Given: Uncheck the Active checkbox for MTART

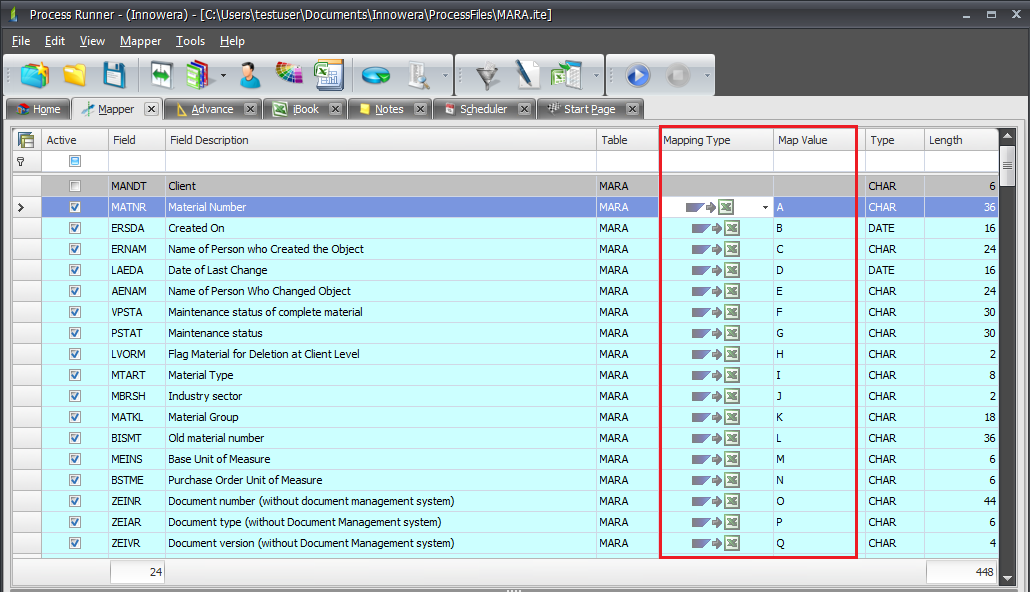Looking at the screenshot, I should pyautogui.click(x=75, y=375).
